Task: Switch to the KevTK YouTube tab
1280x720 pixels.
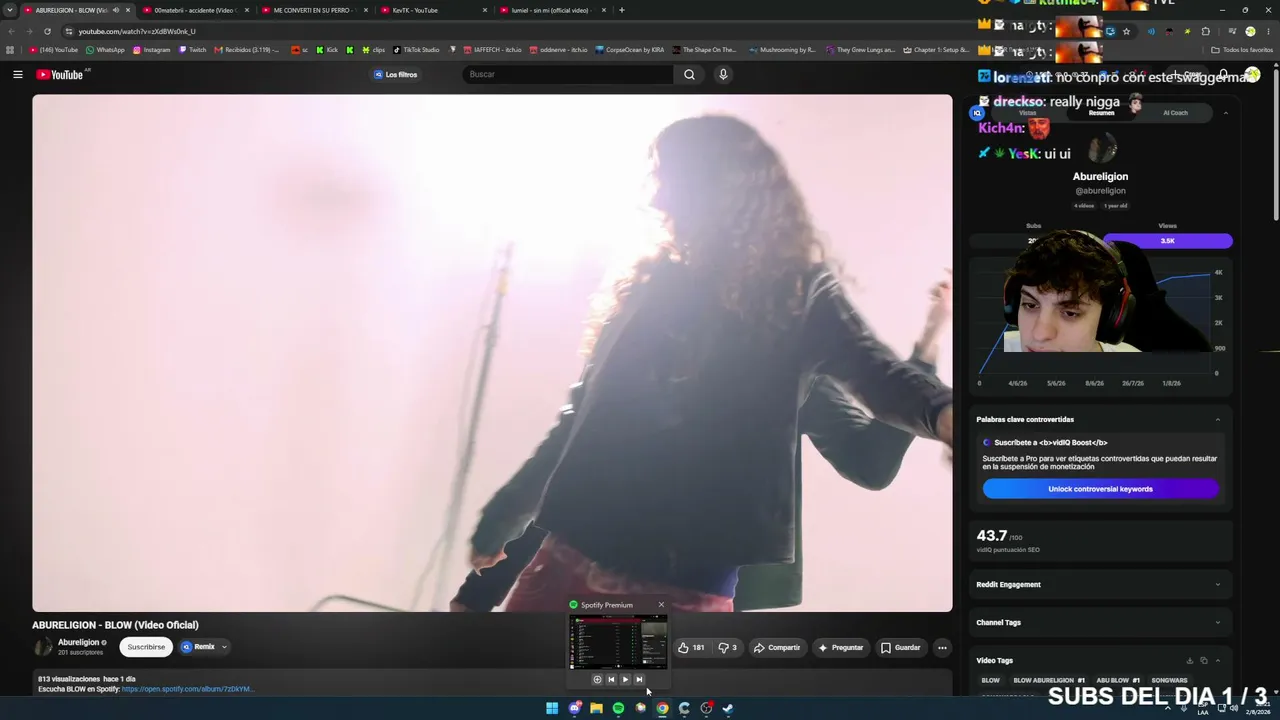Action: [x=434, y=10]
